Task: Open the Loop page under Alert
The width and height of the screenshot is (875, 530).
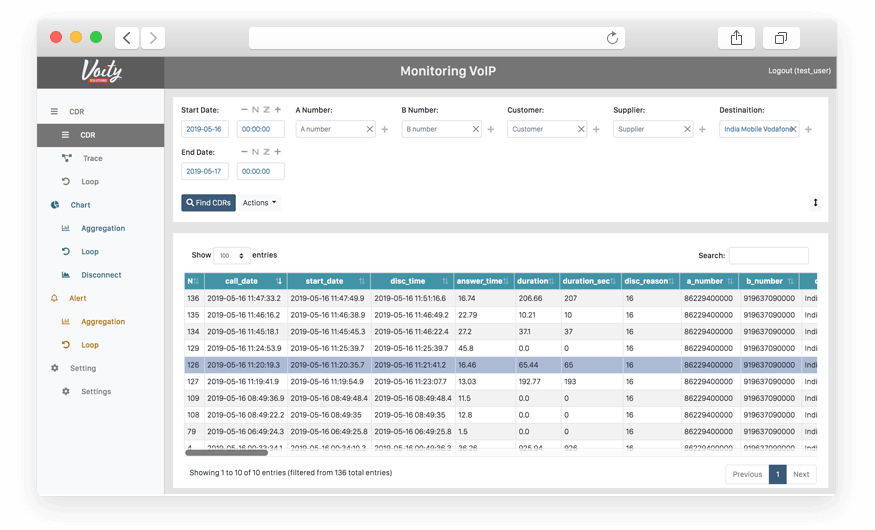Action: [90, 345]
